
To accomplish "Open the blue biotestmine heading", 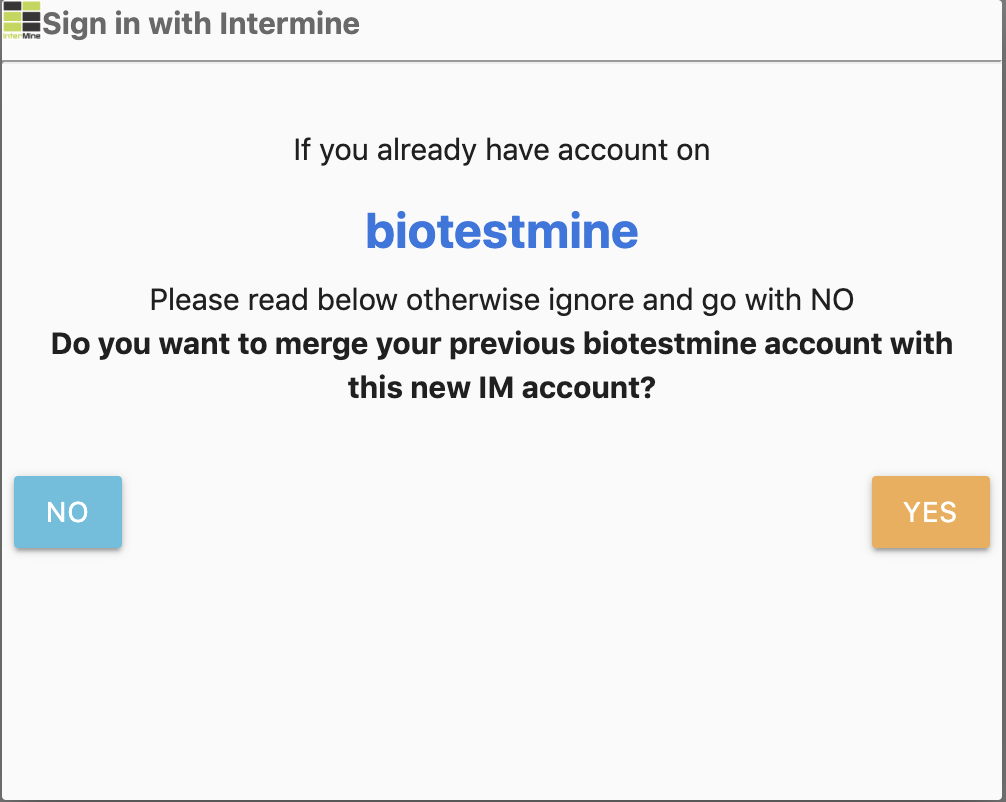I will [502, 231].
